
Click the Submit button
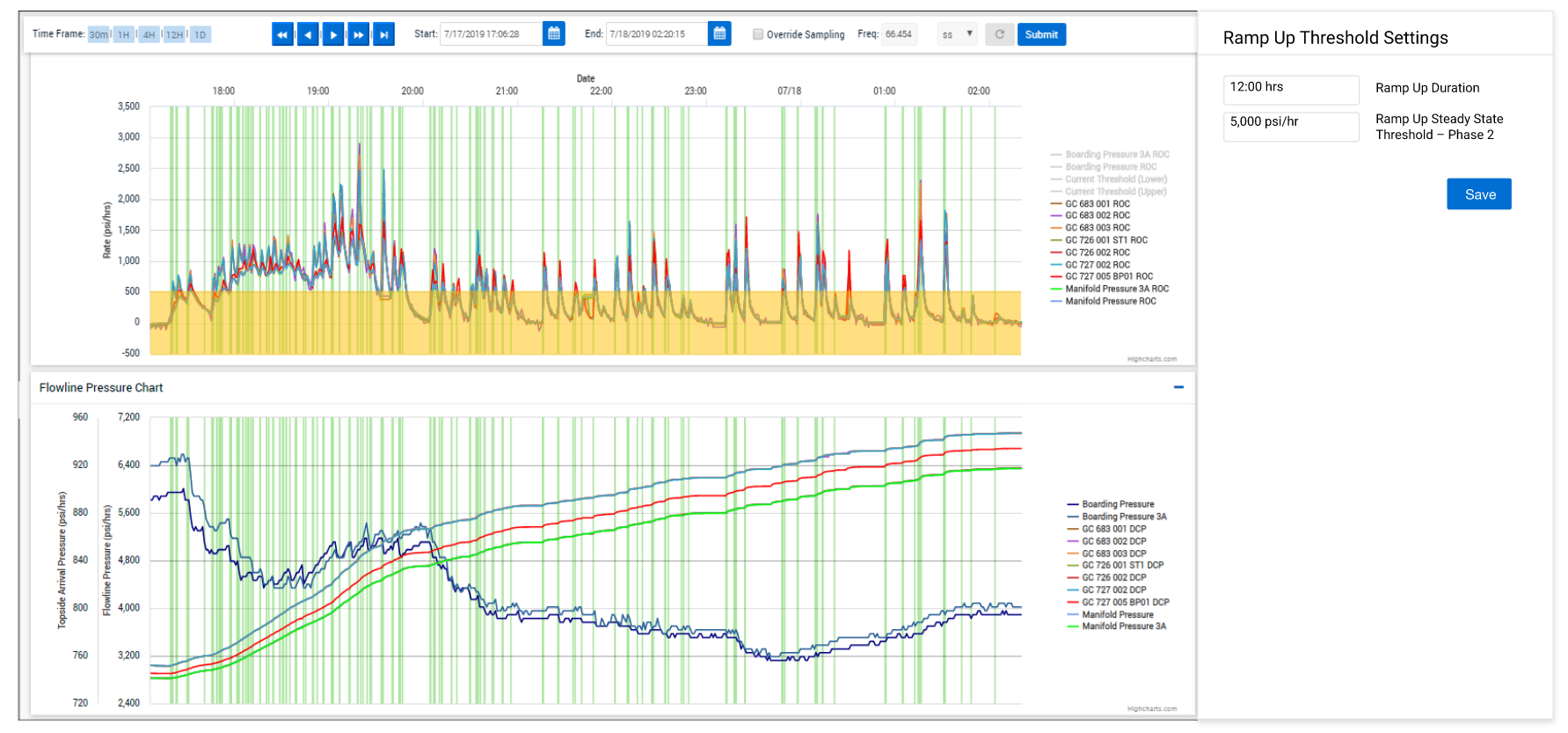[1041, 34]
